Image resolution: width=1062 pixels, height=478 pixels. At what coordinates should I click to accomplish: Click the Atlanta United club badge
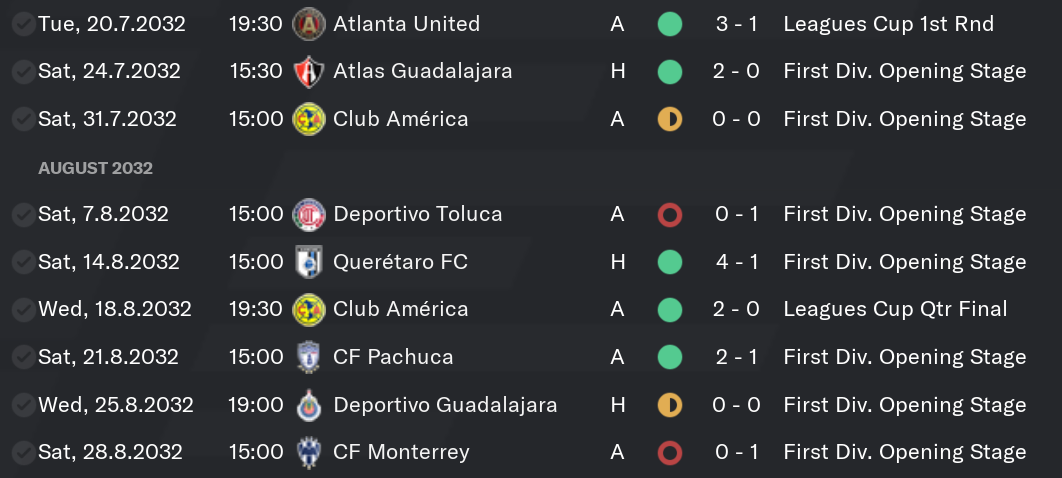pos(308,24)
